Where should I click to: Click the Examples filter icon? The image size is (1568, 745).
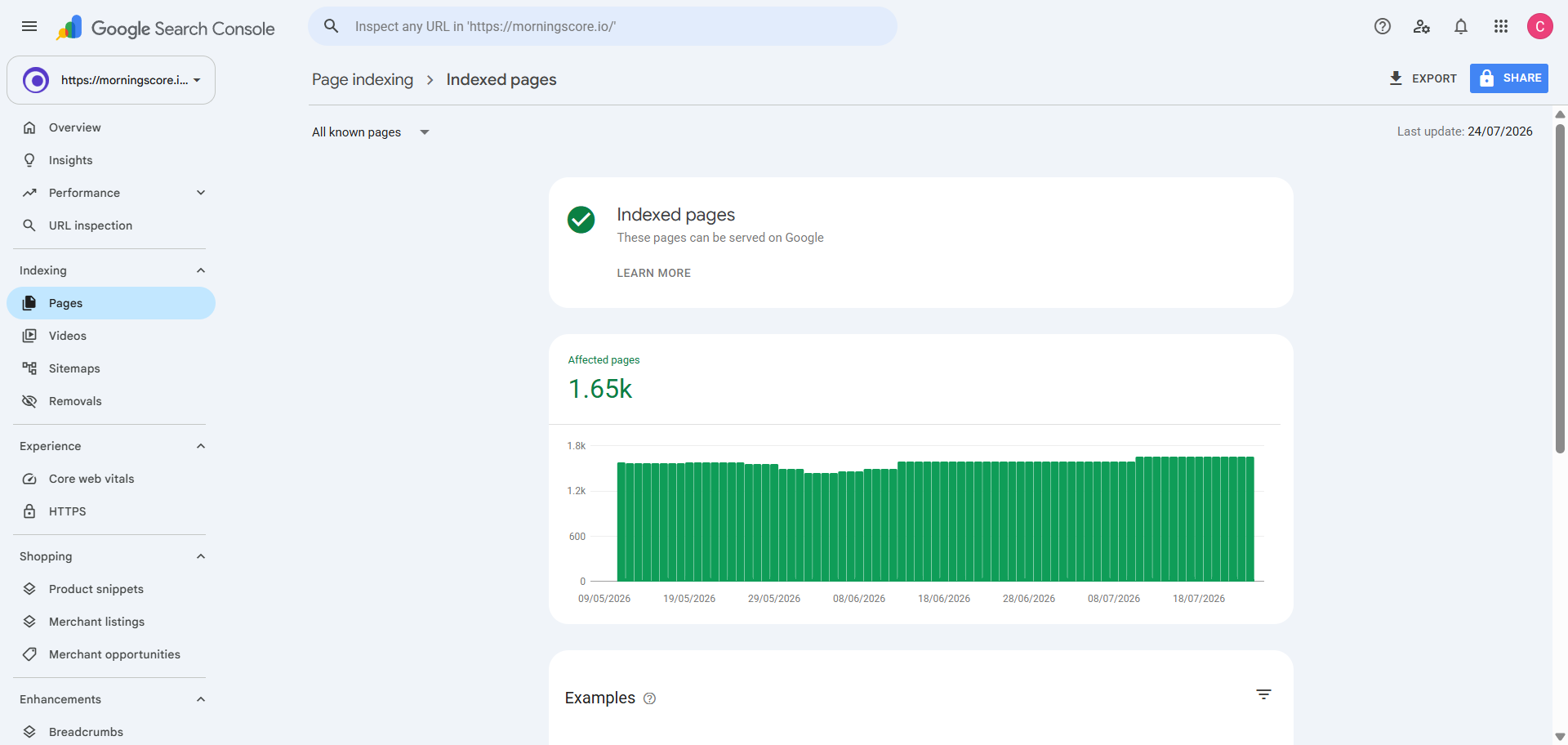click(x=1263, y=694)
